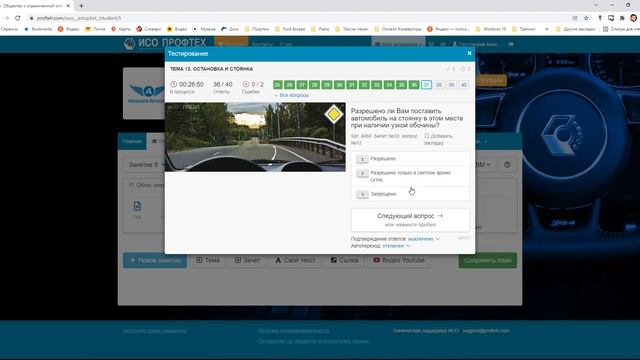Go to Следующий вопрос
The image size is (640, 360).
[x=410, y=220]
